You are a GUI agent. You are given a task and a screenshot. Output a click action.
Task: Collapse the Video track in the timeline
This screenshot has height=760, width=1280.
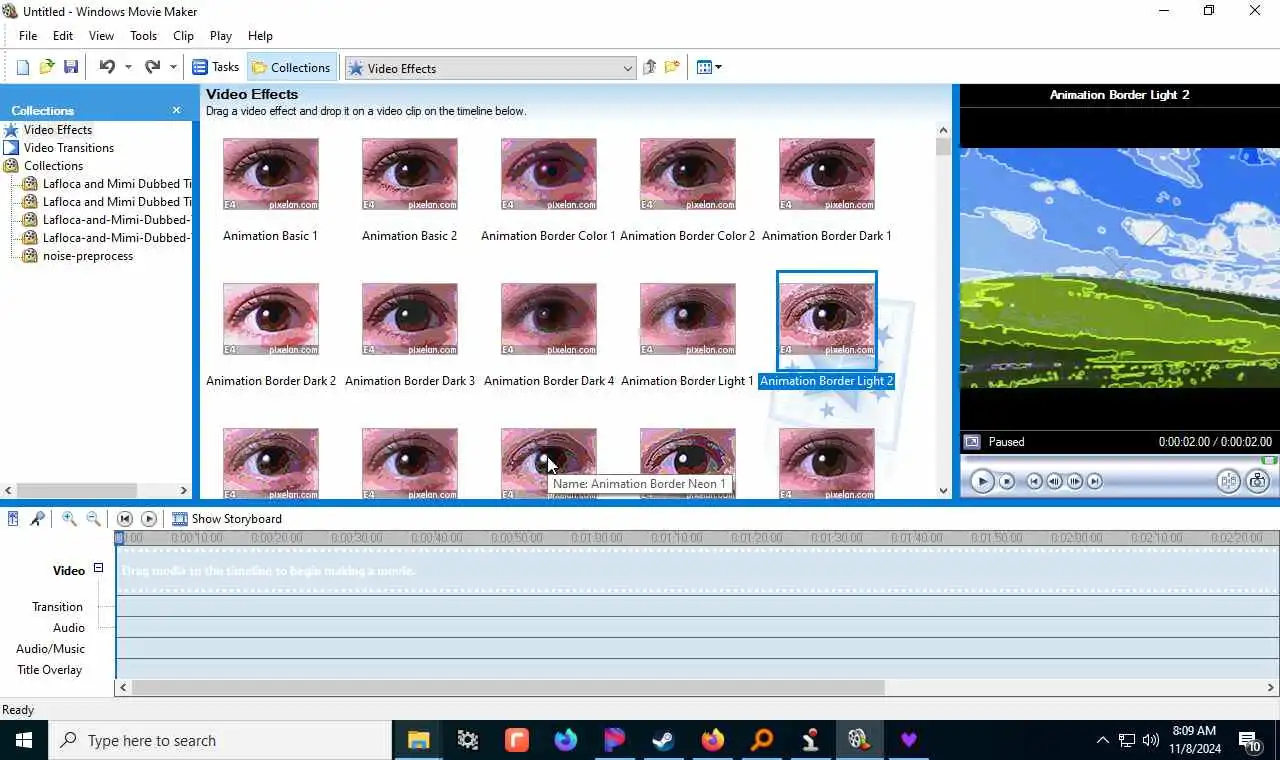pos(98,568)
